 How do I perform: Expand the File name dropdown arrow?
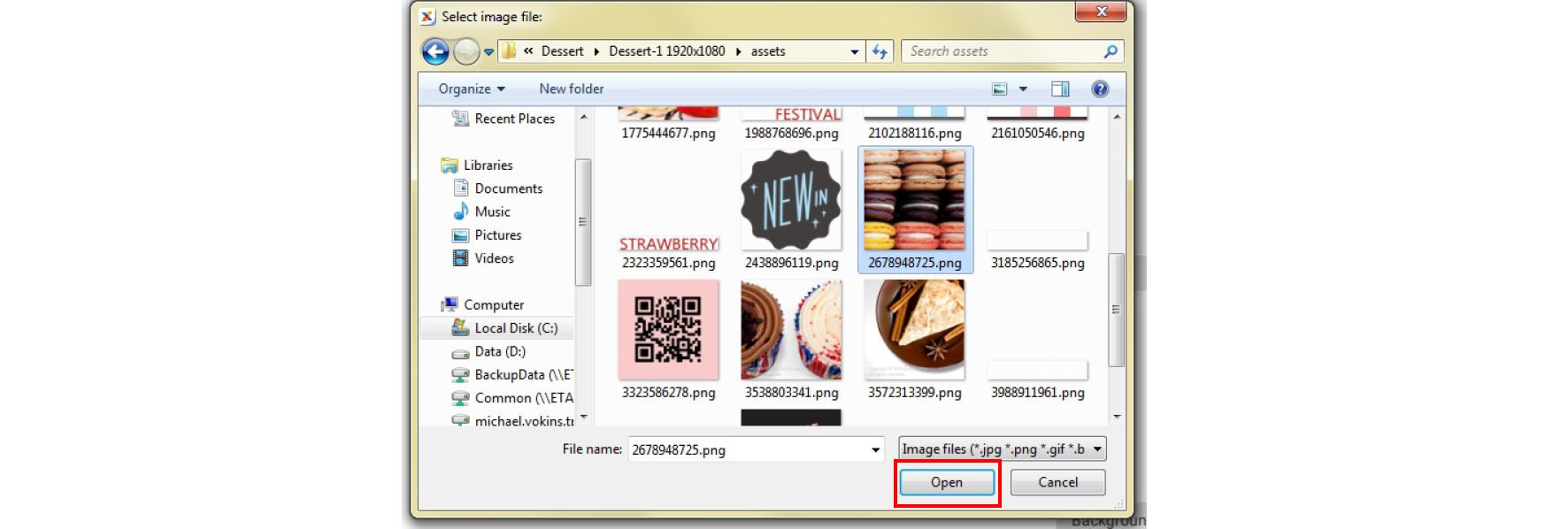pyautogui.click(x=875, y=450)
